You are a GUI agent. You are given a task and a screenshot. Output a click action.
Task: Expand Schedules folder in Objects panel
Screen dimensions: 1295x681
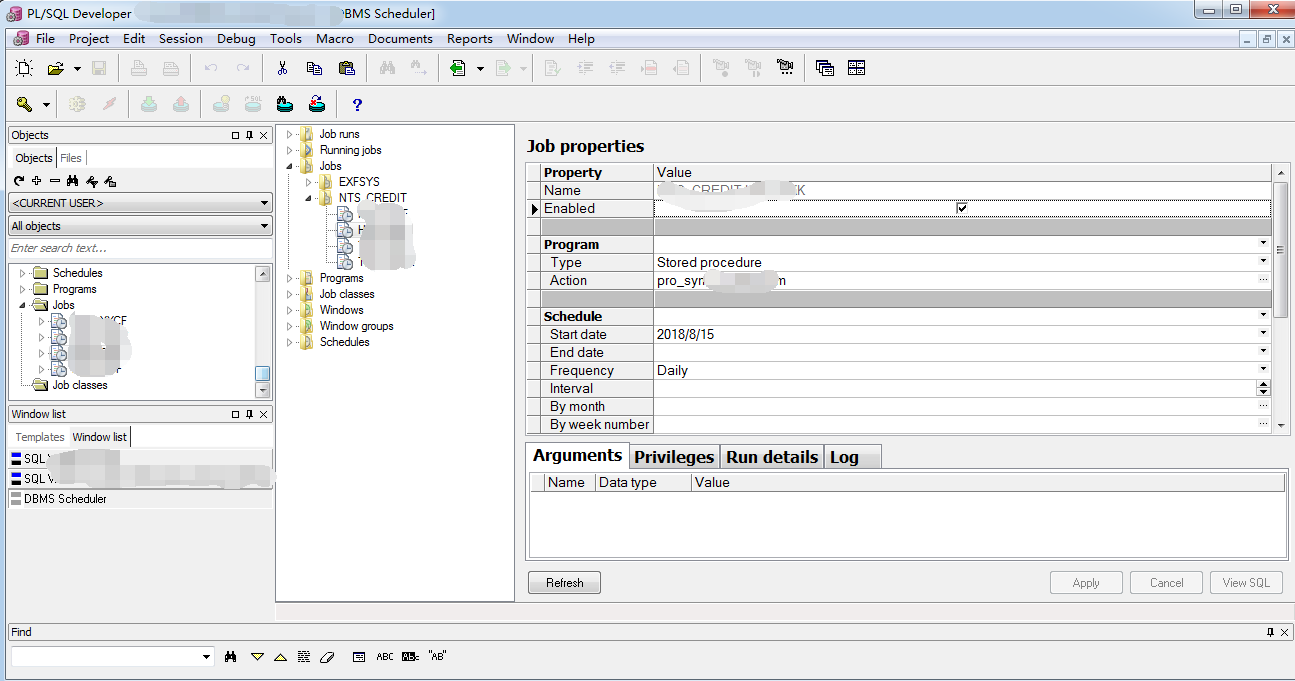(x=23, y=273)
